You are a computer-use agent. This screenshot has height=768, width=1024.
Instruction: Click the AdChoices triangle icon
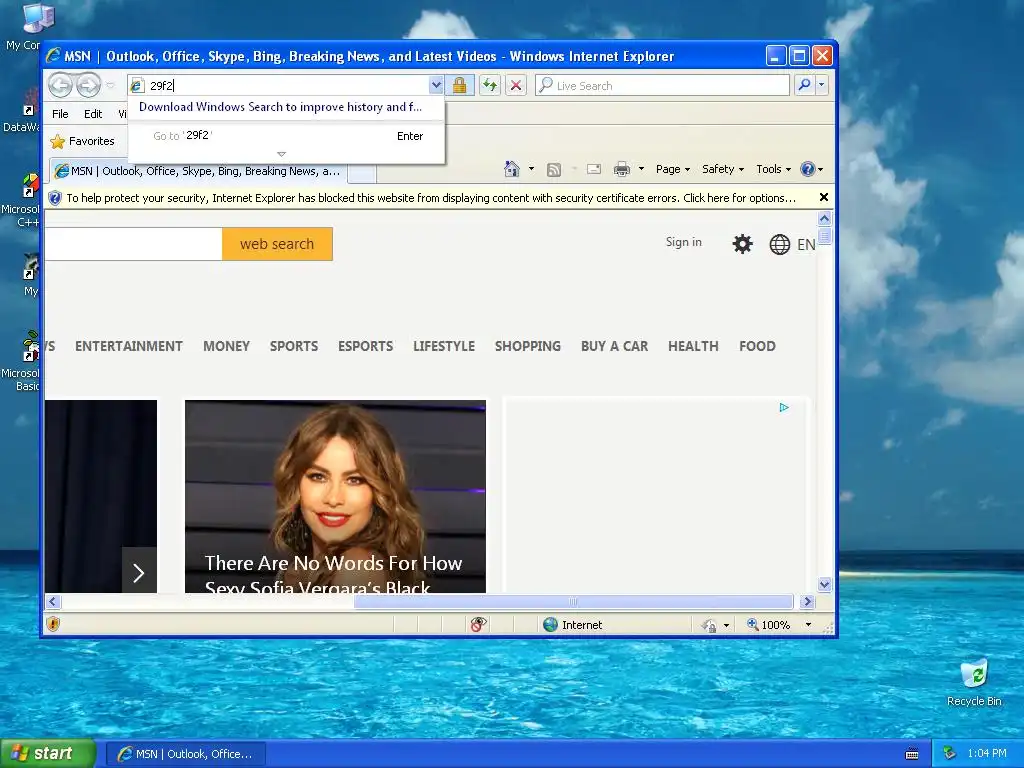tap(784, 408)
